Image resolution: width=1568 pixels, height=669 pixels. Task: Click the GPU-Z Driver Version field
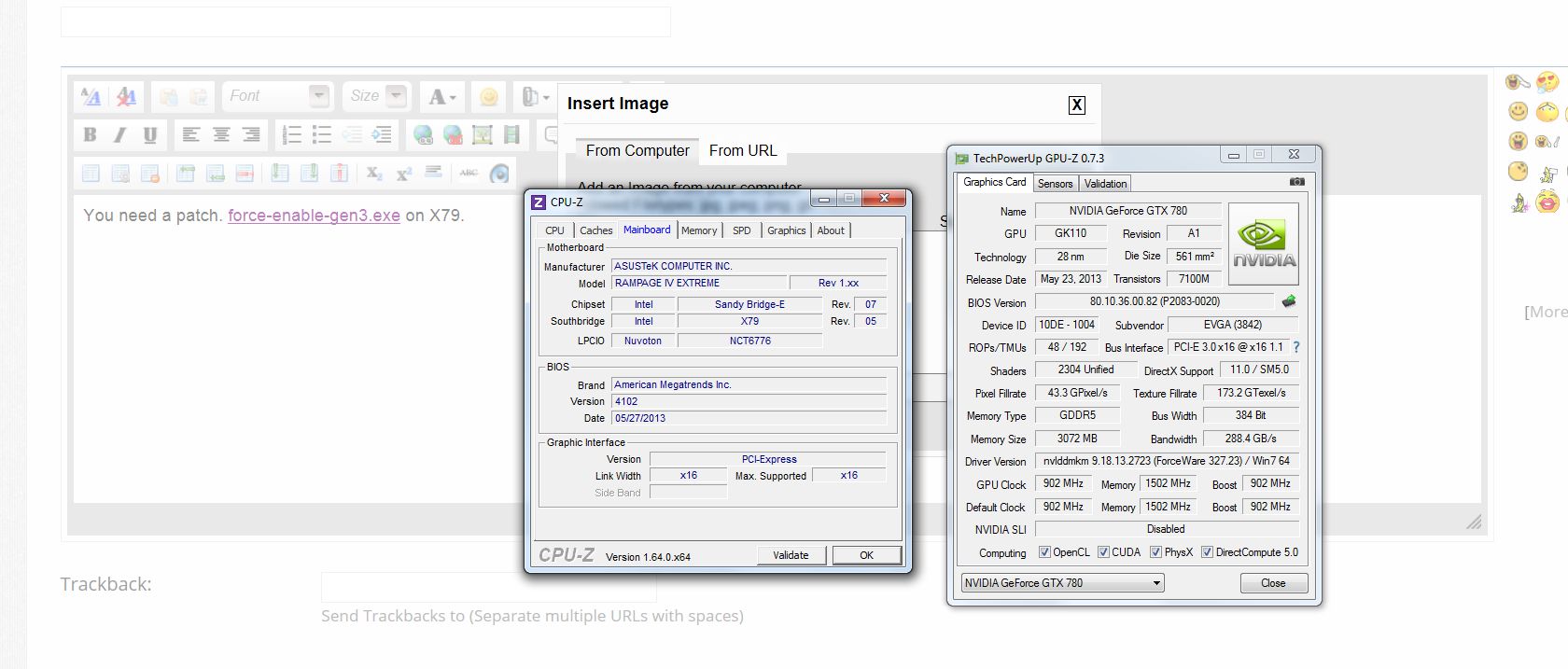point(1167,461)
